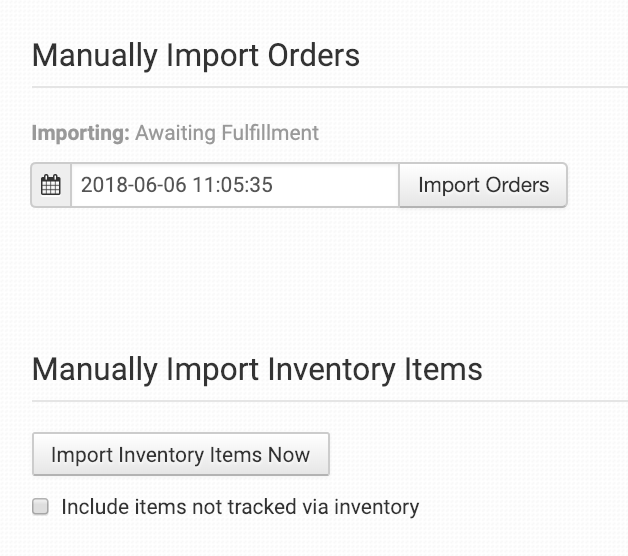The image size is (628, 556).
Task: Enable the untracked inventory items checkbox
Action: pyautogui.click(x=41, y=507)
